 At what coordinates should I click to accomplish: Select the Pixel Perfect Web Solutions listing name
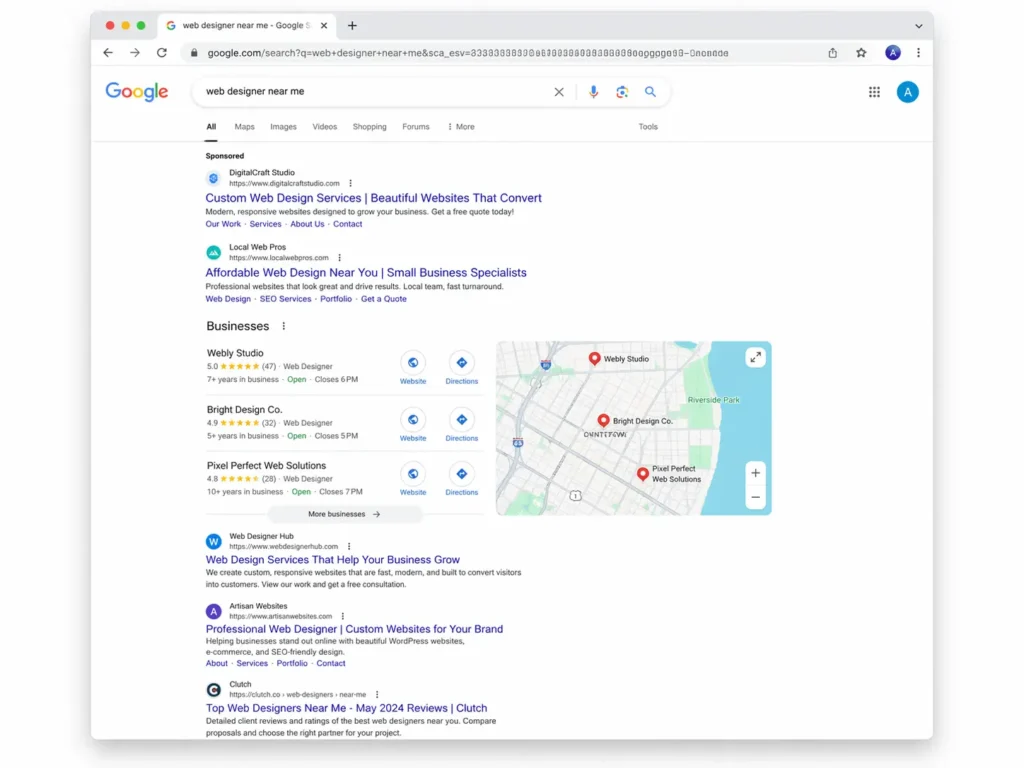coord(266,466)
